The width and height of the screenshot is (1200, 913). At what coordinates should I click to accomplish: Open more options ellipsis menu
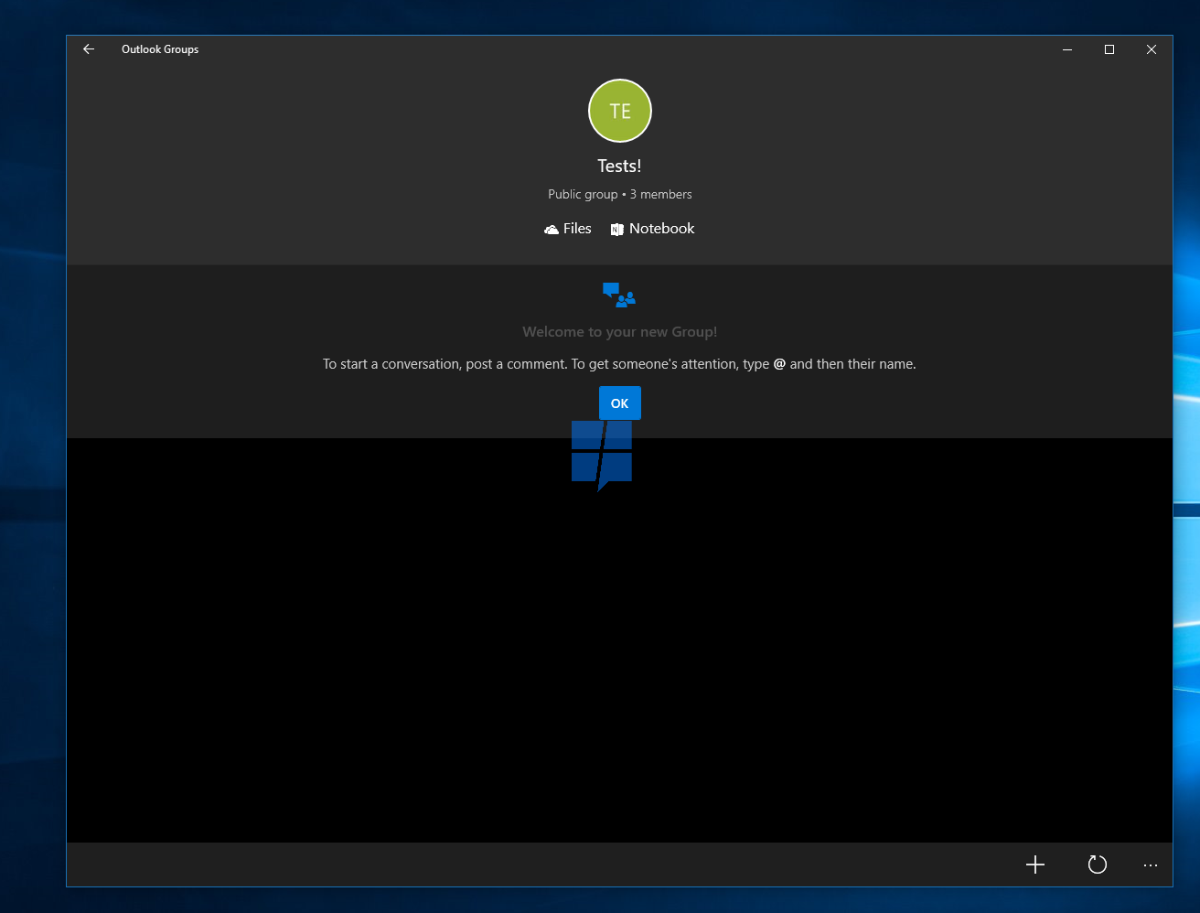[x=1150, y=865]
